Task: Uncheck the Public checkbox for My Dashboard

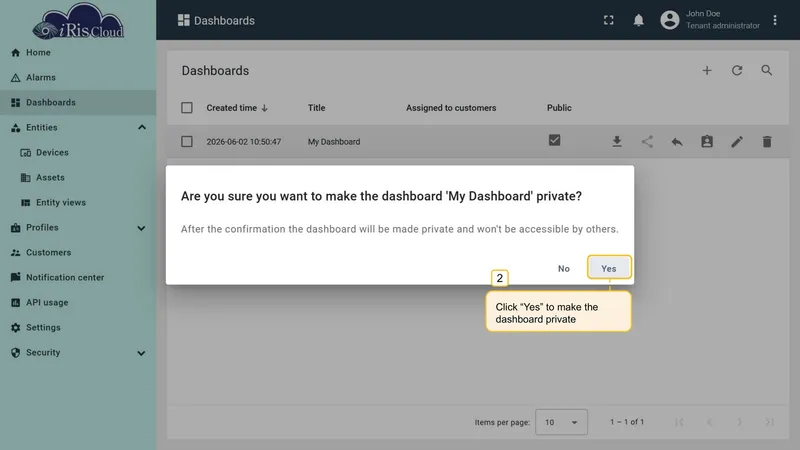Action: point(555,140)
